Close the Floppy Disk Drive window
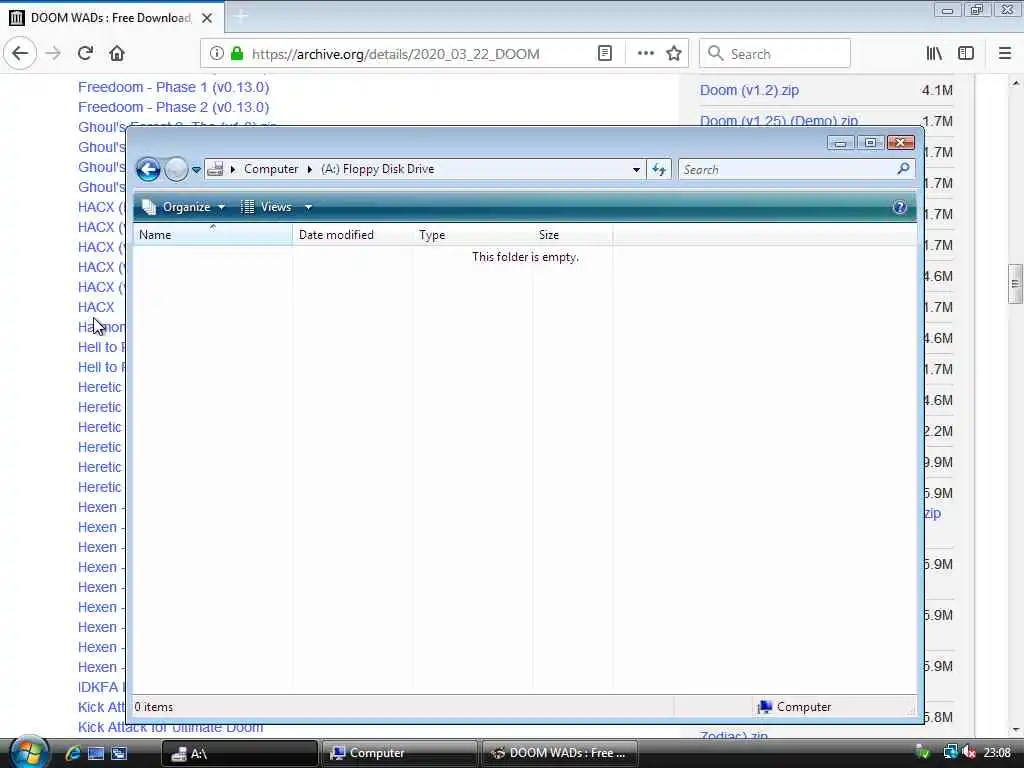Image resolution: width=1024 pixels, height=768 pixels. click(x=901, y=143)
